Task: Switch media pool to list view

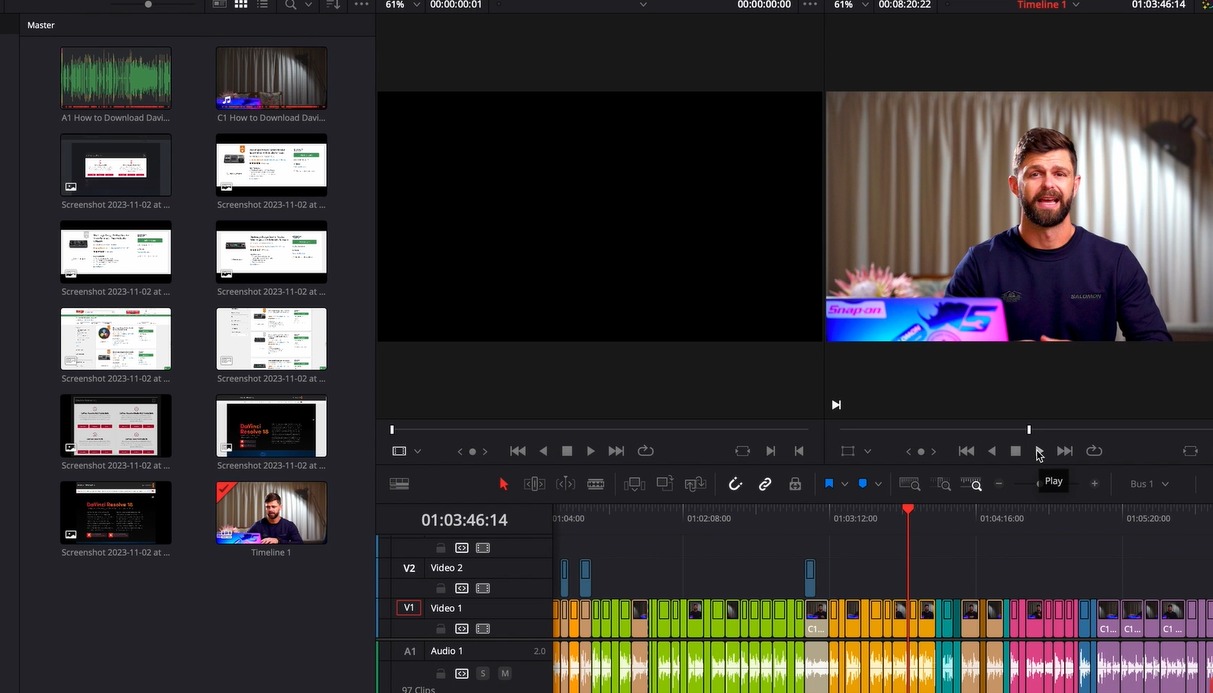Action: [x=263, y=5]
